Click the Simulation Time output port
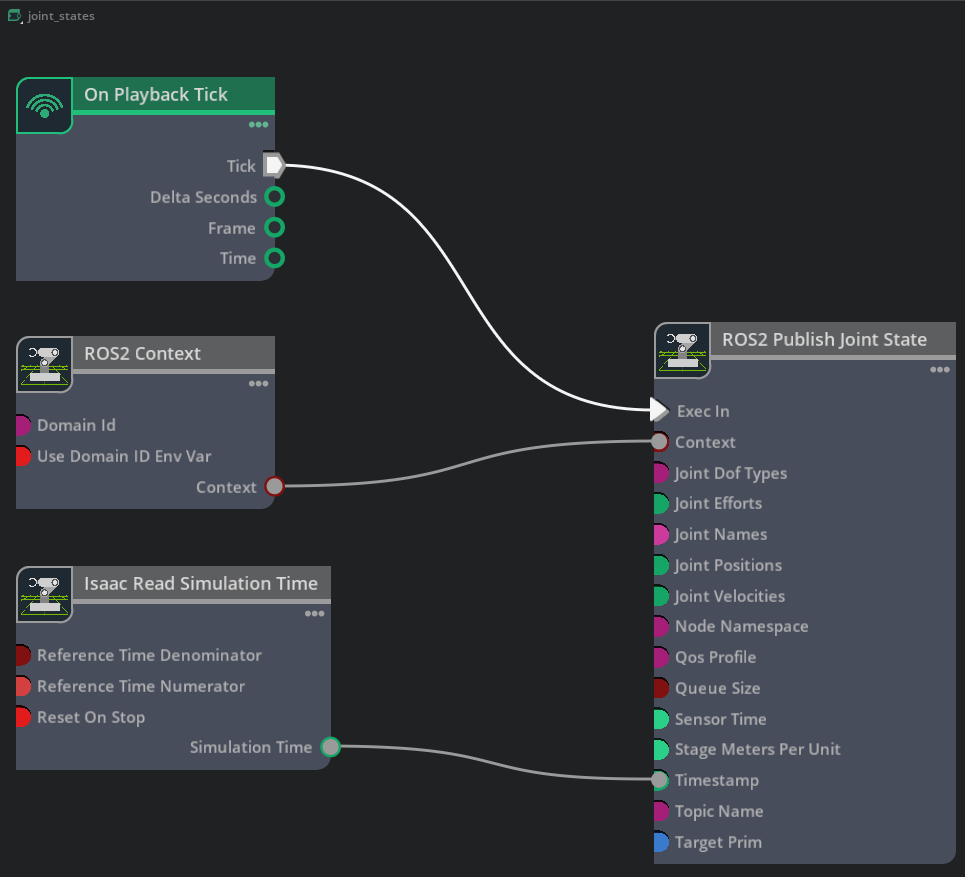The image size is (965, 877). tap(330, 747)
